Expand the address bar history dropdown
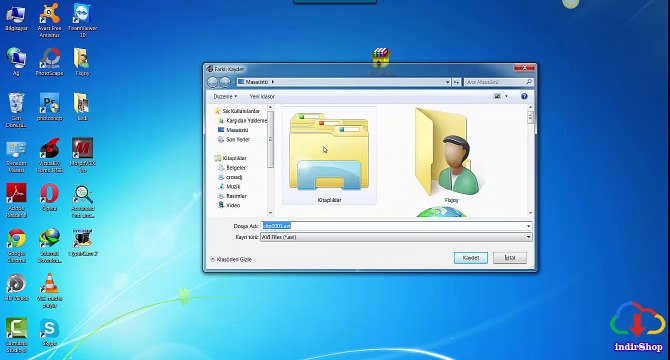670x360 pixels. [447, 82]
